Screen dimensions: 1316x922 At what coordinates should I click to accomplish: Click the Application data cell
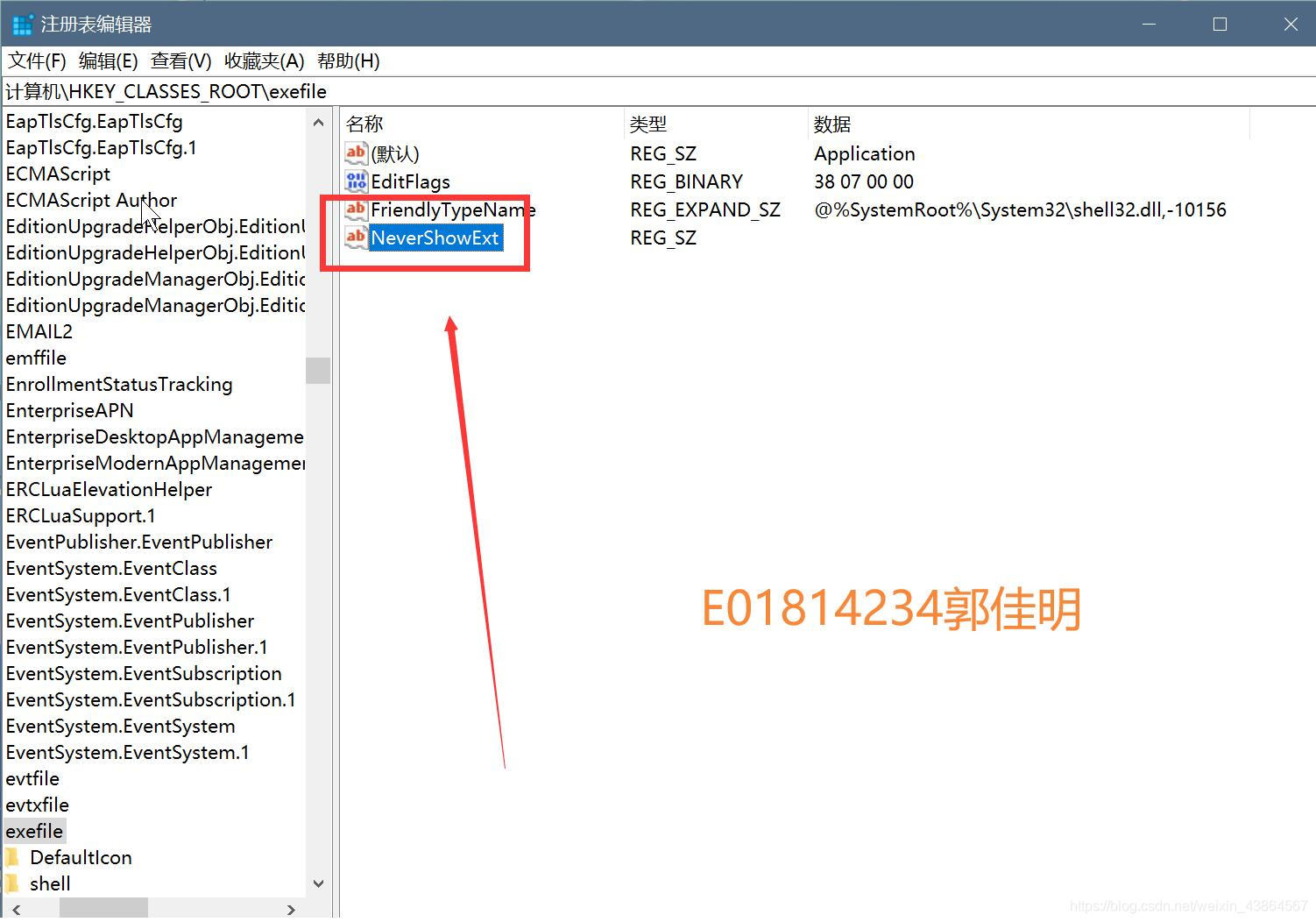pos(864,153)
